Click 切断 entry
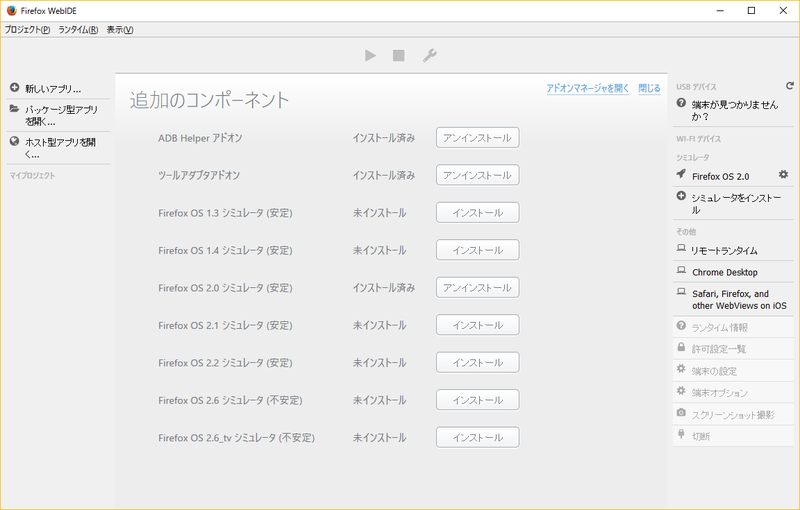800x510 pixels. [734, 436]
